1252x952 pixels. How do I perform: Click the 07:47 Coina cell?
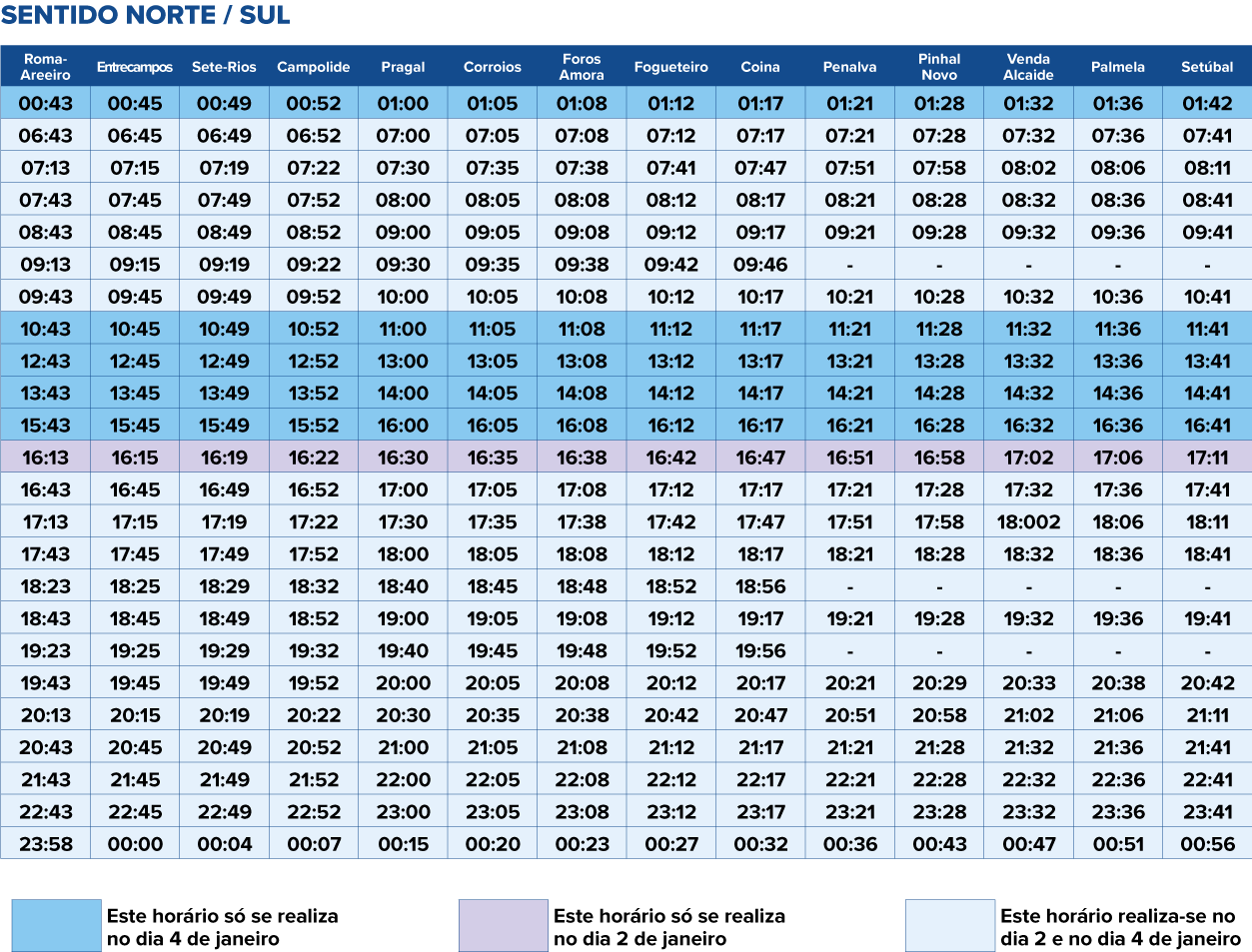click(760, 168)
